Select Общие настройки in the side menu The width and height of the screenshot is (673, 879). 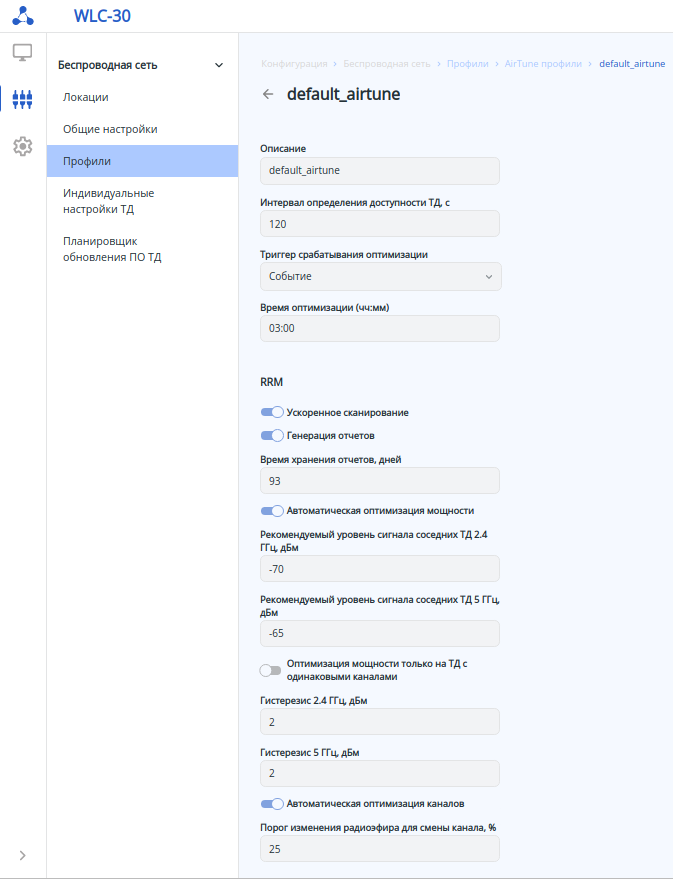[110, 129]
